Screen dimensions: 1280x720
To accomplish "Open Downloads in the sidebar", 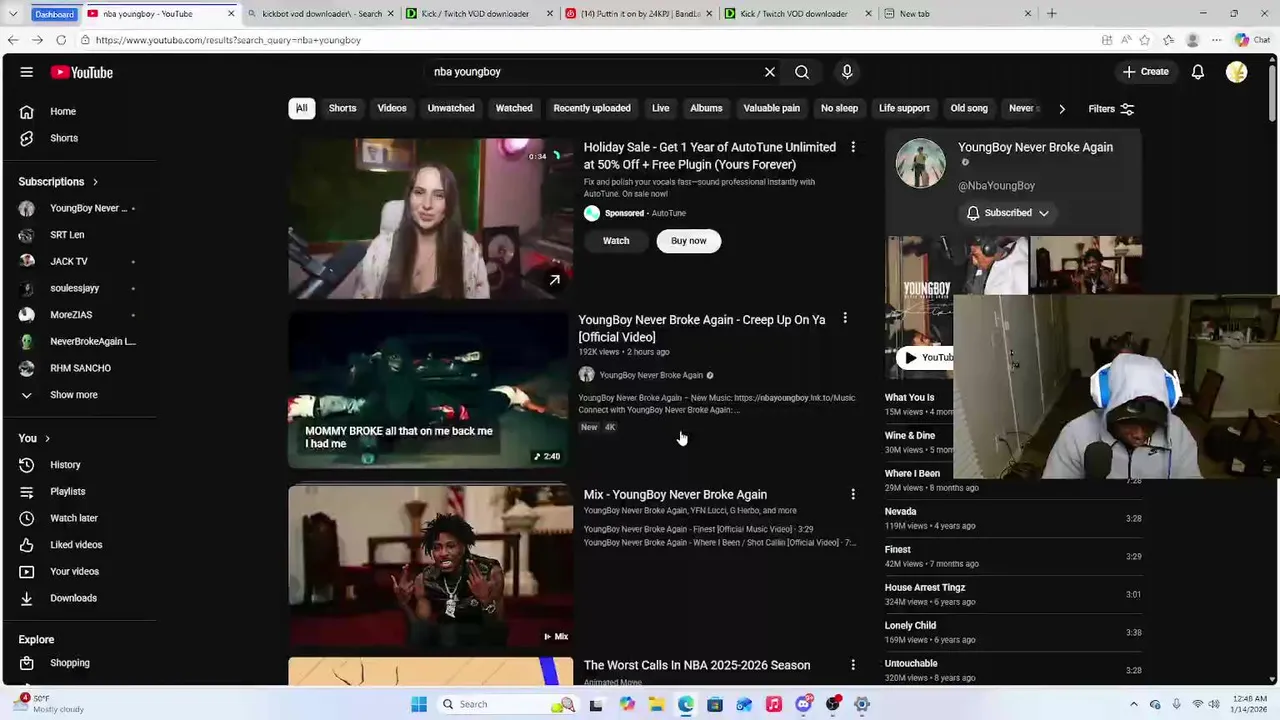I will 73,598.
